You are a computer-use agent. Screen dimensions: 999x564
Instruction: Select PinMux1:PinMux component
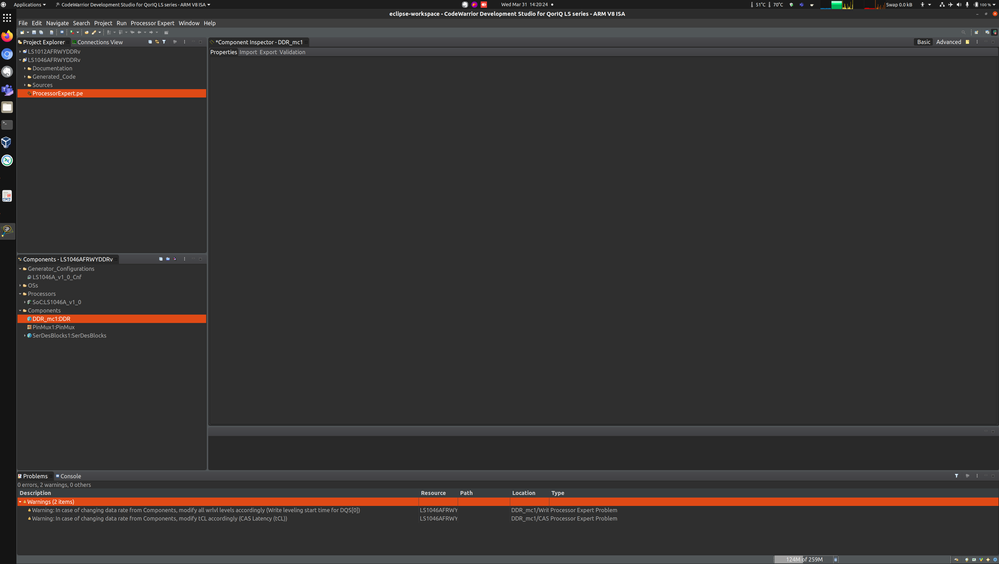click(x=54, y=328)
